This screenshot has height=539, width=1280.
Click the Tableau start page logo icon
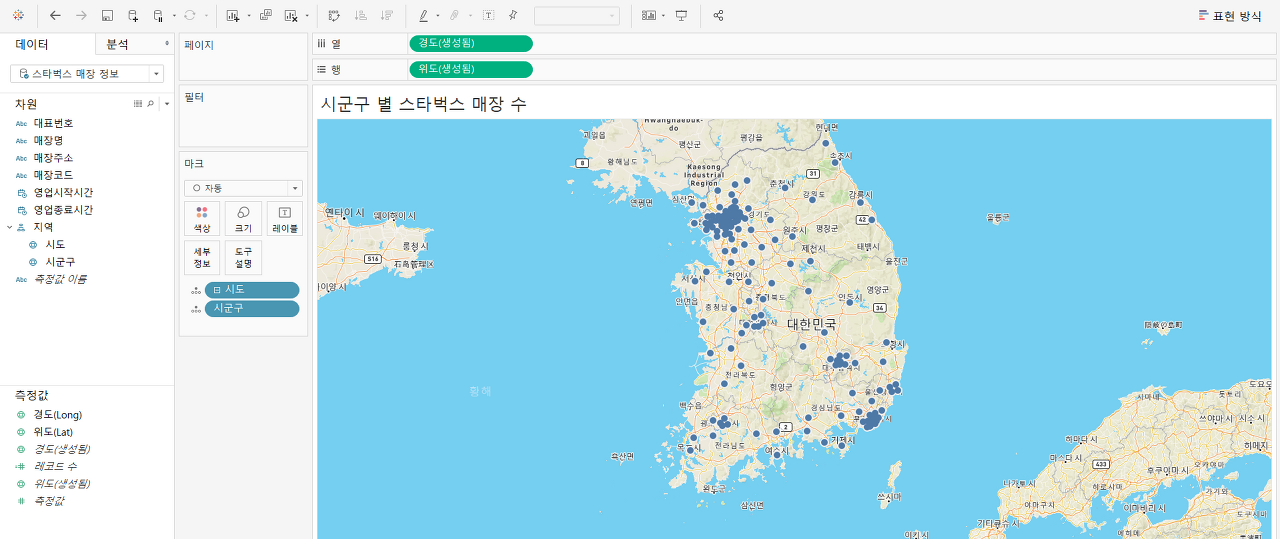(19, 16)
